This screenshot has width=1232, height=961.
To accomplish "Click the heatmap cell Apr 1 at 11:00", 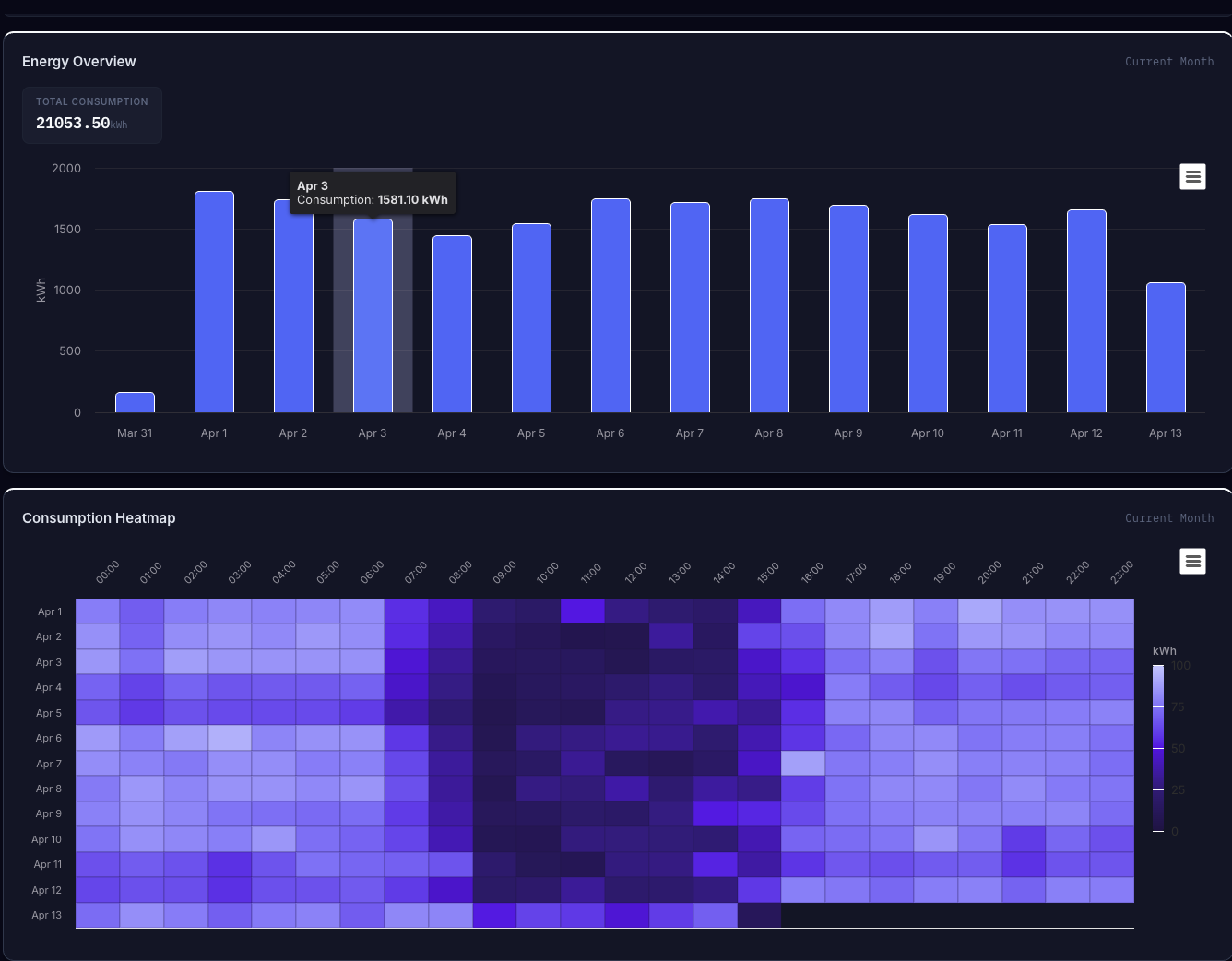I will [x=583, y=611].
